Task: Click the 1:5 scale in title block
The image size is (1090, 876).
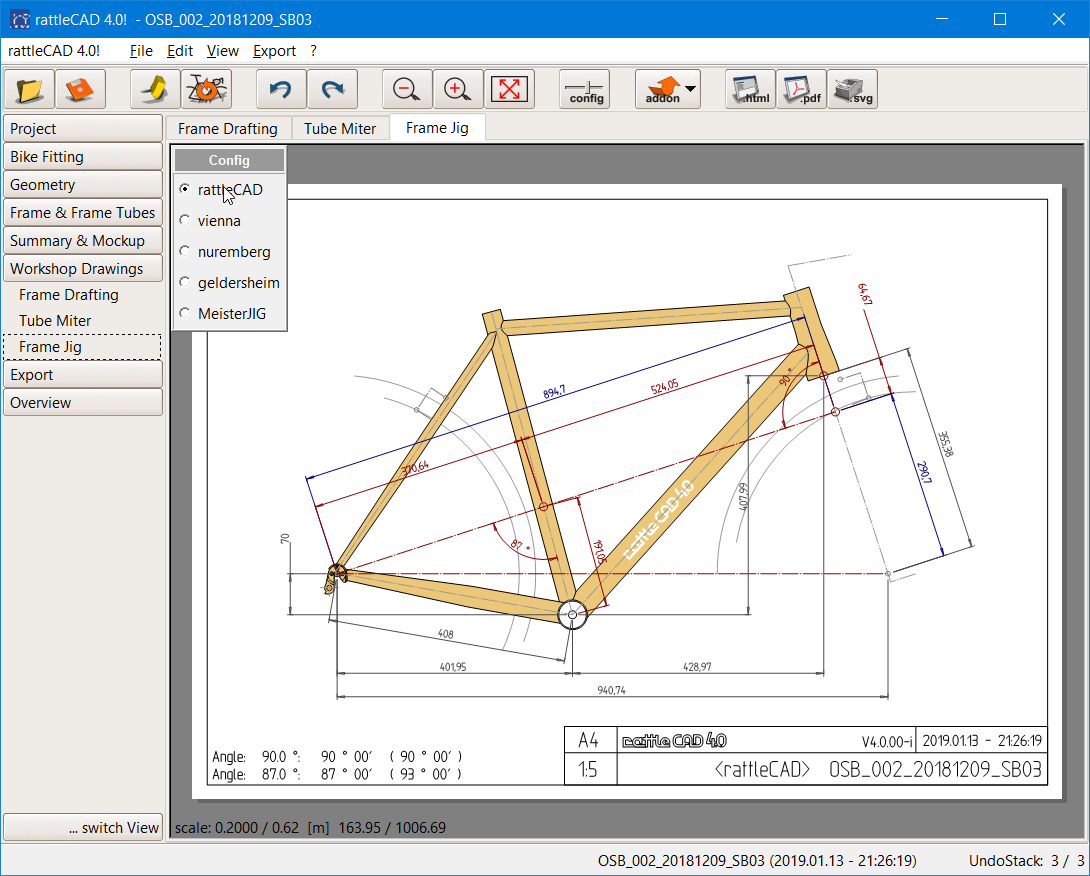Action: tap(588, 770)
